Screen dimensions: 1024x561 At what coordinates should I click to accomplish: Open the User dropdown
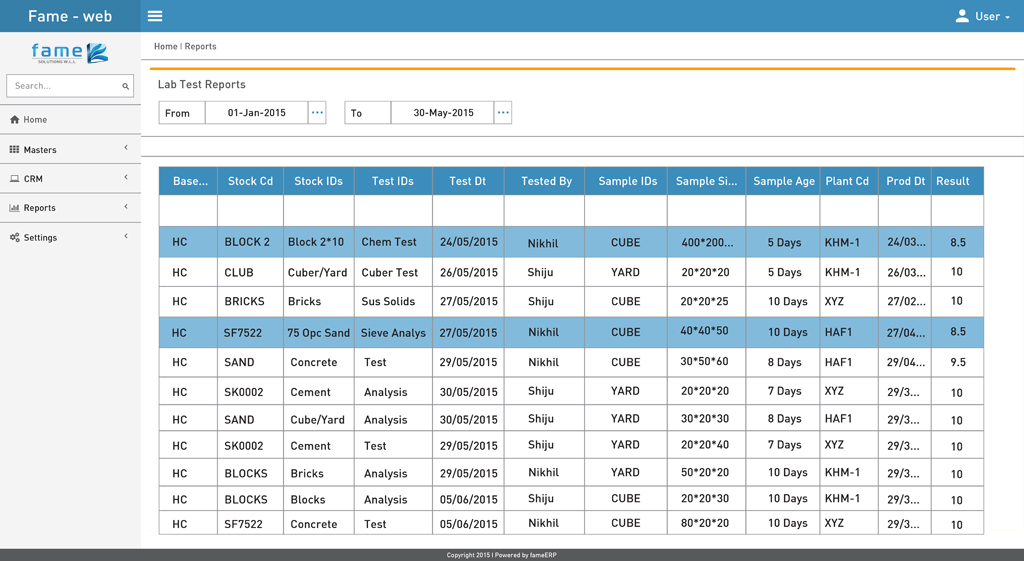(x=982, y=16)
